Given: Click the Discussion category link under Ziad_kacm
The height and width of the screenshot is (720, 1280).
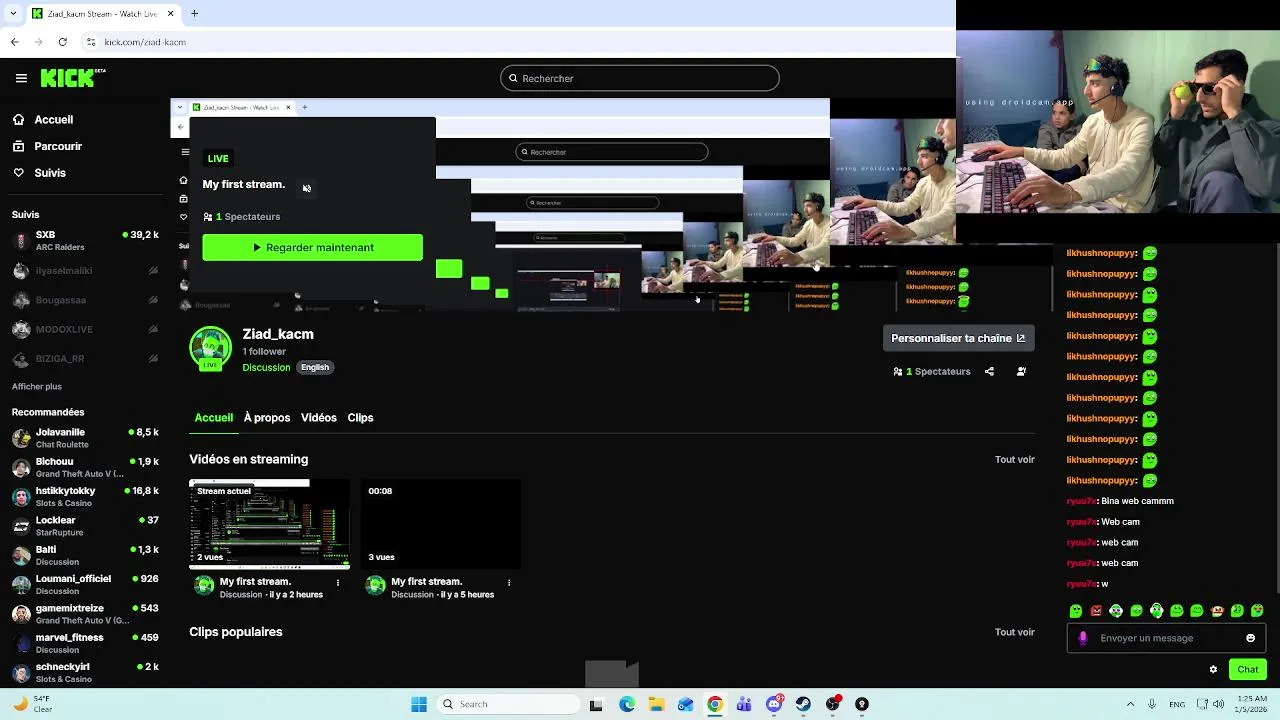Looking at the screenshot, I should 266,367.
